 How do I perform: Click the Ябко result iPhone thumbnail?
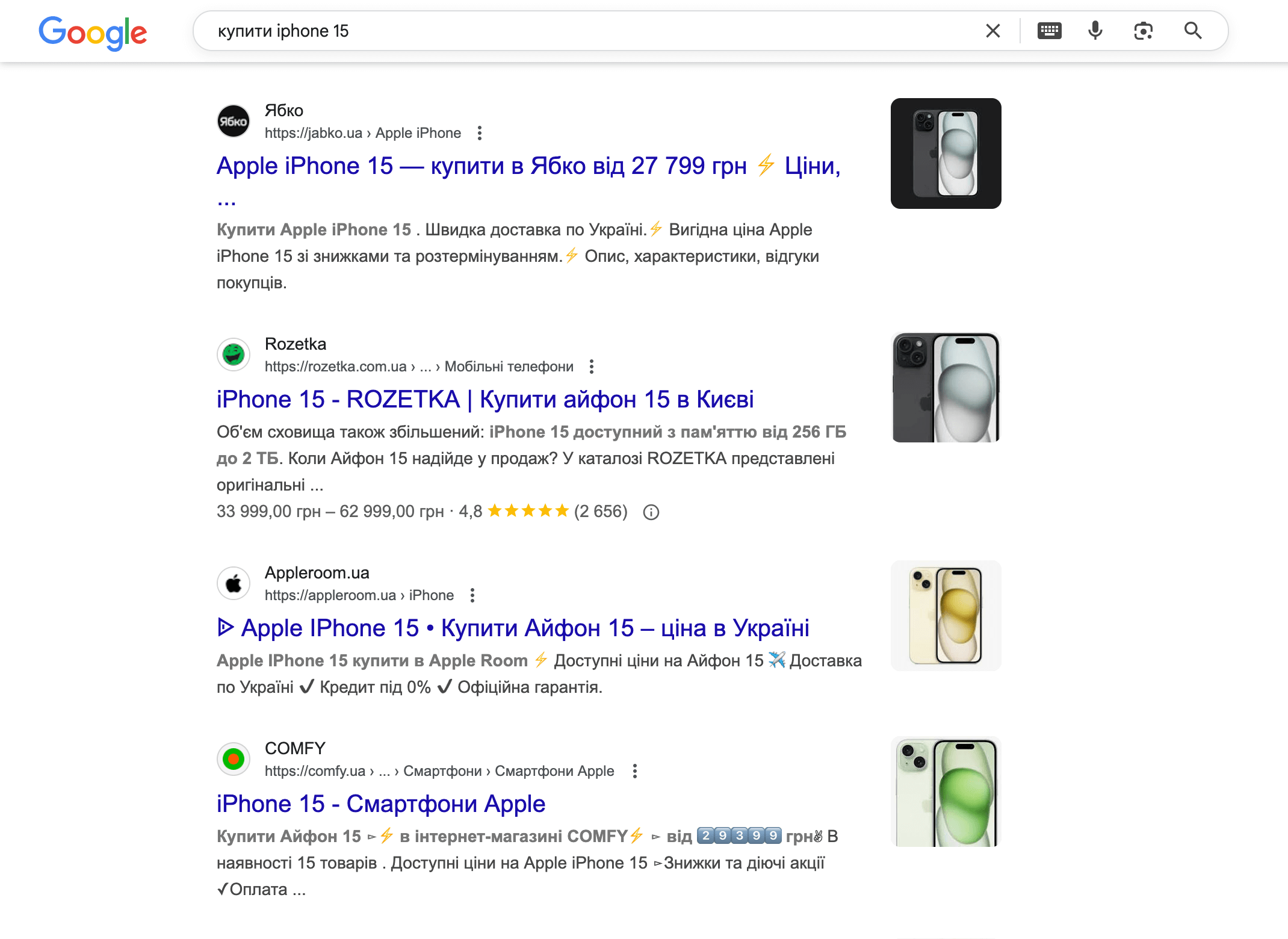pyautogui.click(x=946, y=153)
